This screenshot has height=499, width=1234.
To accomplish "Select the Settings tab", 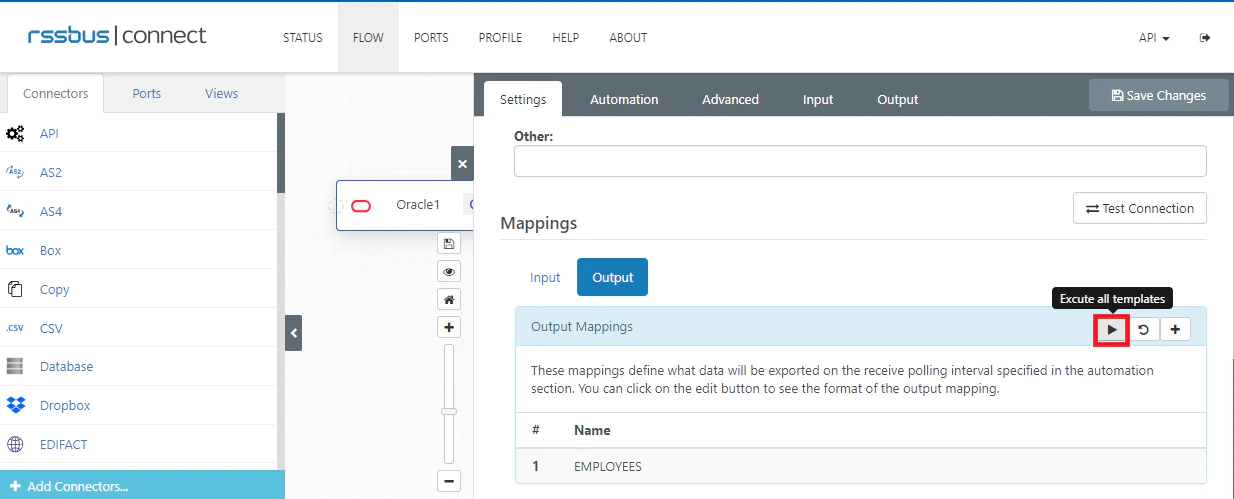I will click(523, 99).
